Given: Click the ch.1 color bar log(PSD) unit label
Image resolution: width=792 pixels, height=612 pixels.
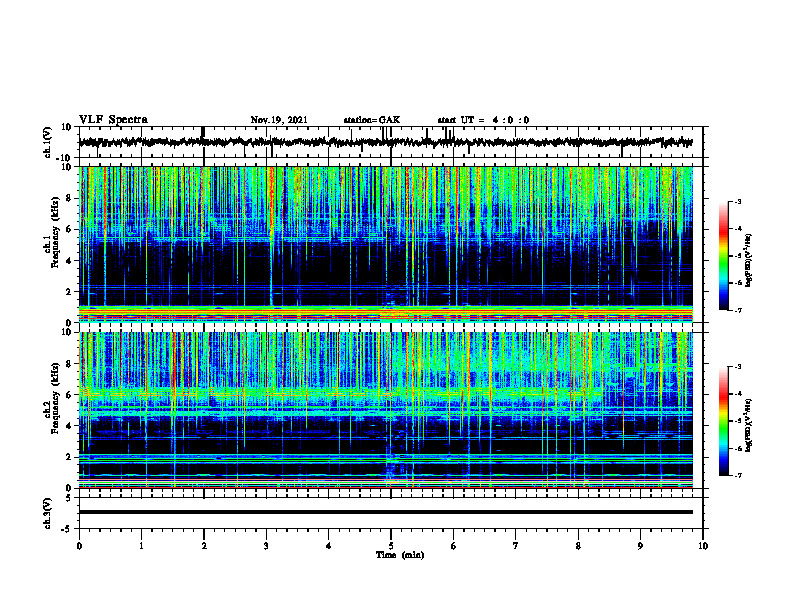Looking at the screenshot, I should point(749,261).
